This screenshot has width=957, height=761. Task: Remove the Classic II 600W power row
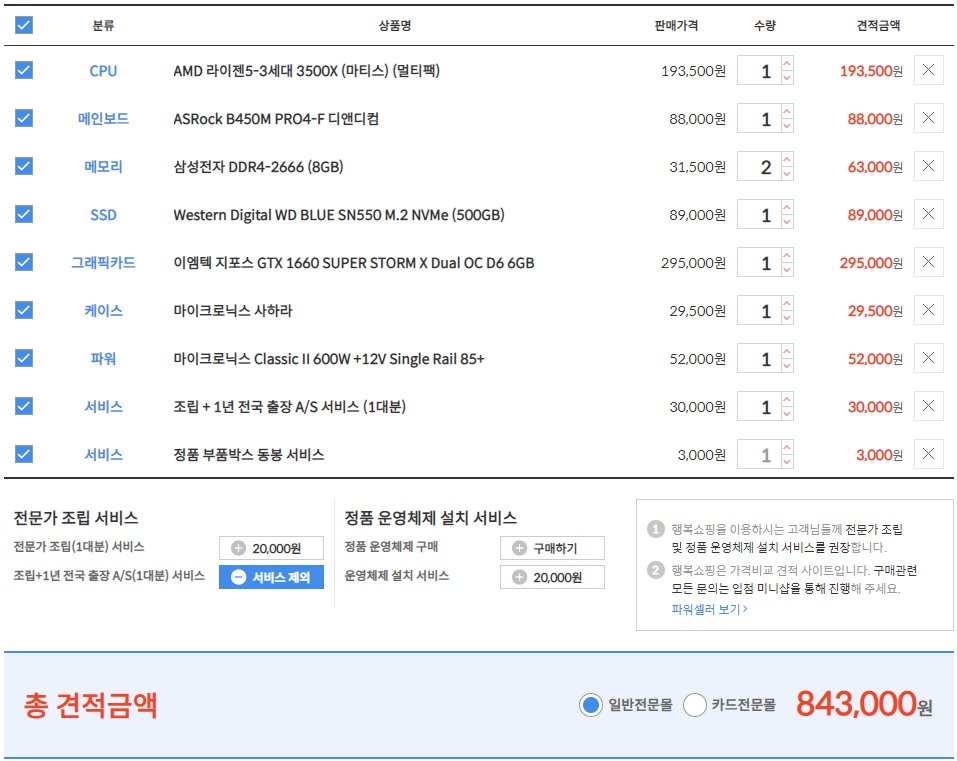tap(928, 358)
